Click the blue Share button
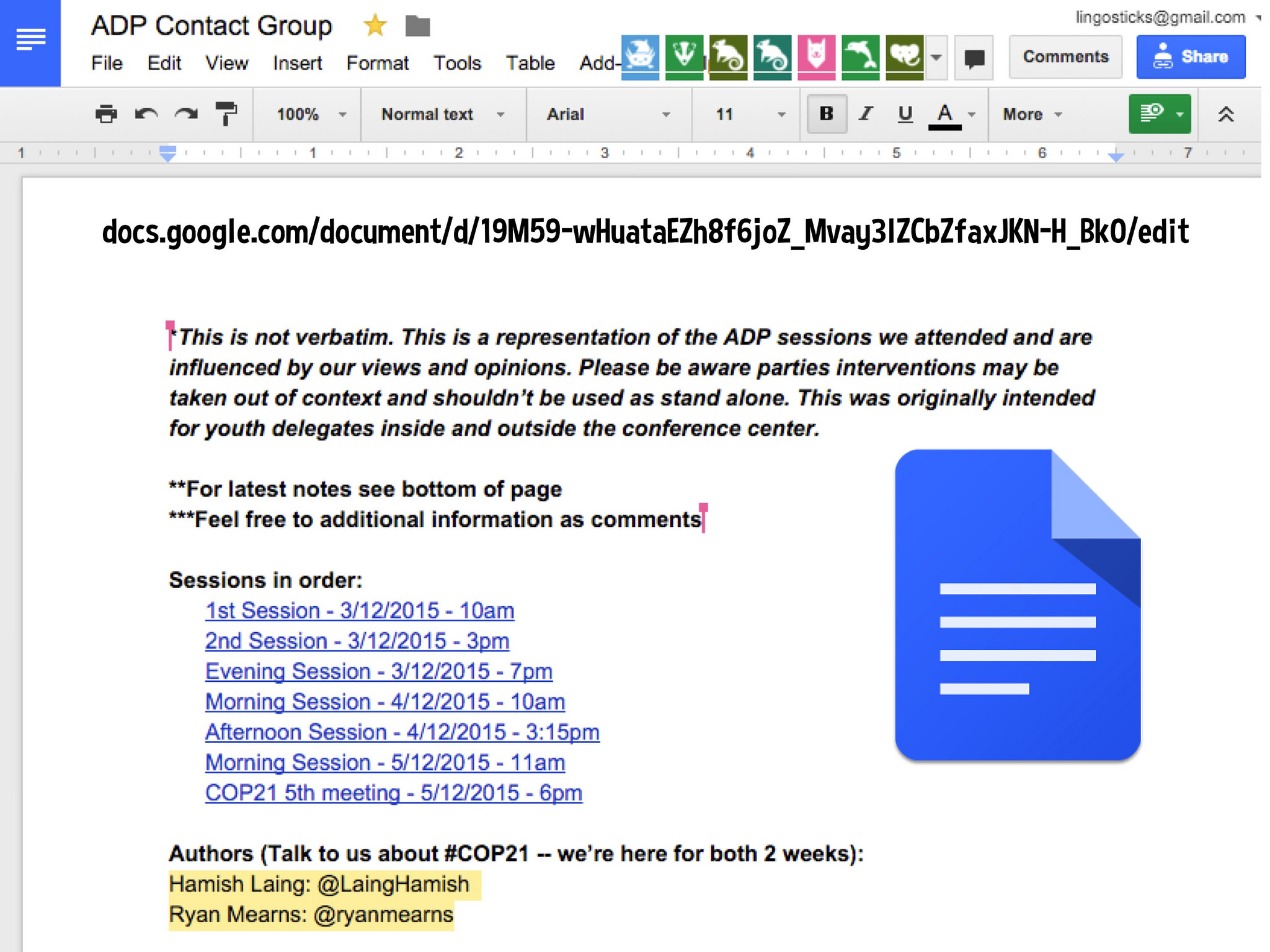The height and width of the screenshot is (952, 1270). click(1190, 57)
